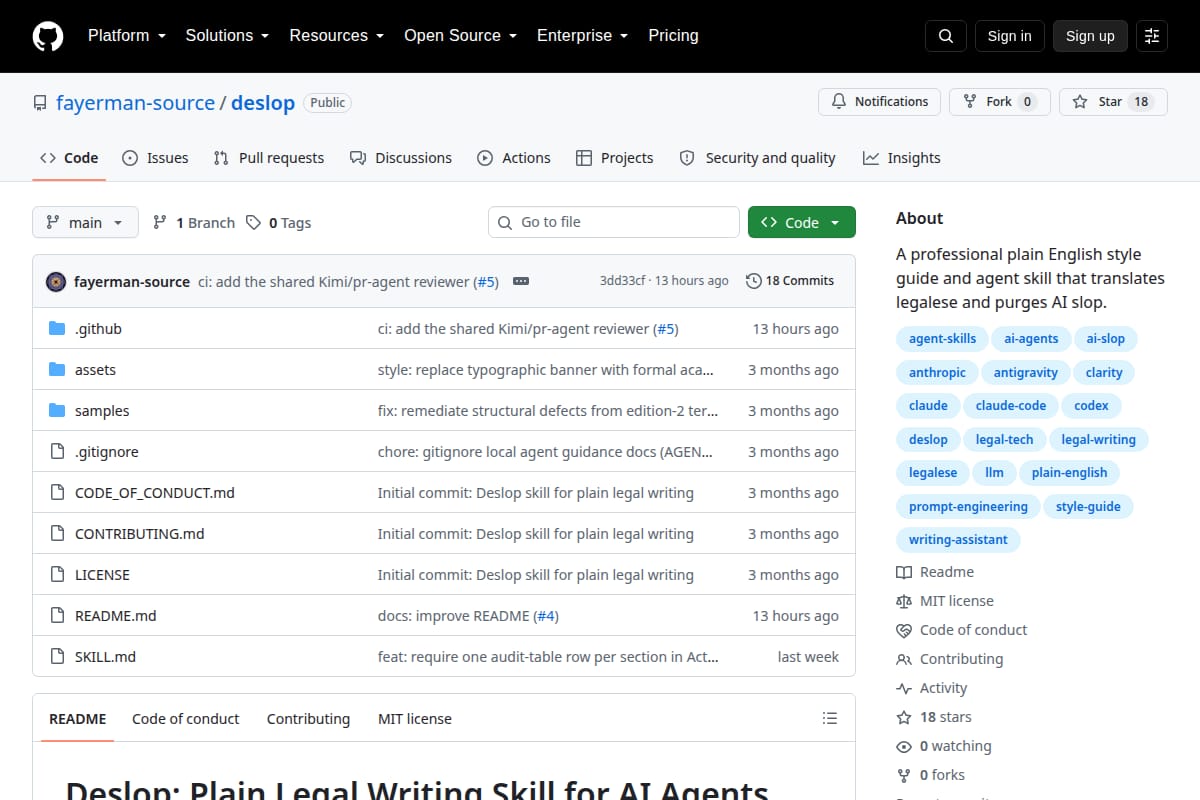Open the search magnifier button

[x=946, y=36]
